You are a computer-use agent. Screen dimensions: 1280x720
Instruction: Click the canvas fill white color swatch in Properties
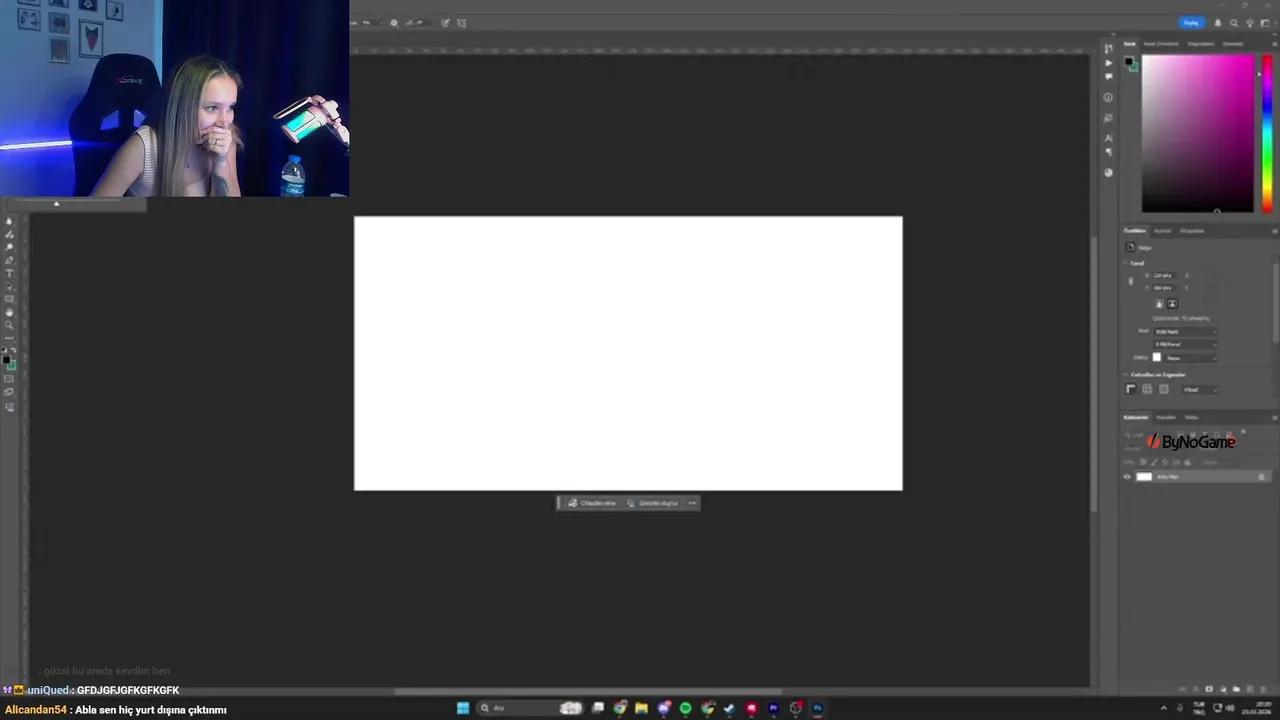point(1157,357)
